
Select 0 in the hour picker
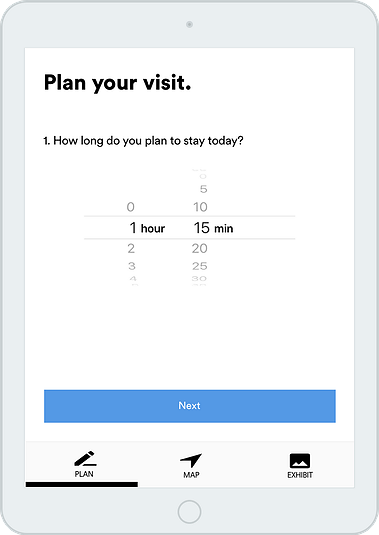pyautogui.click(x=131, y=207)
